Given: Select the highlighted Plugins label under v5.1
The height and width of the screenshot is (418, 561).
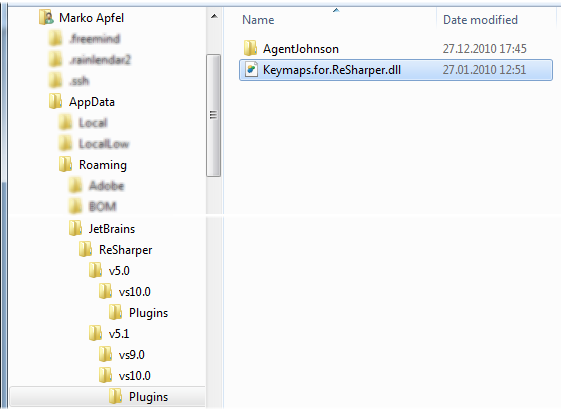Looking at the screenshot, I should [x=148, y=397].
